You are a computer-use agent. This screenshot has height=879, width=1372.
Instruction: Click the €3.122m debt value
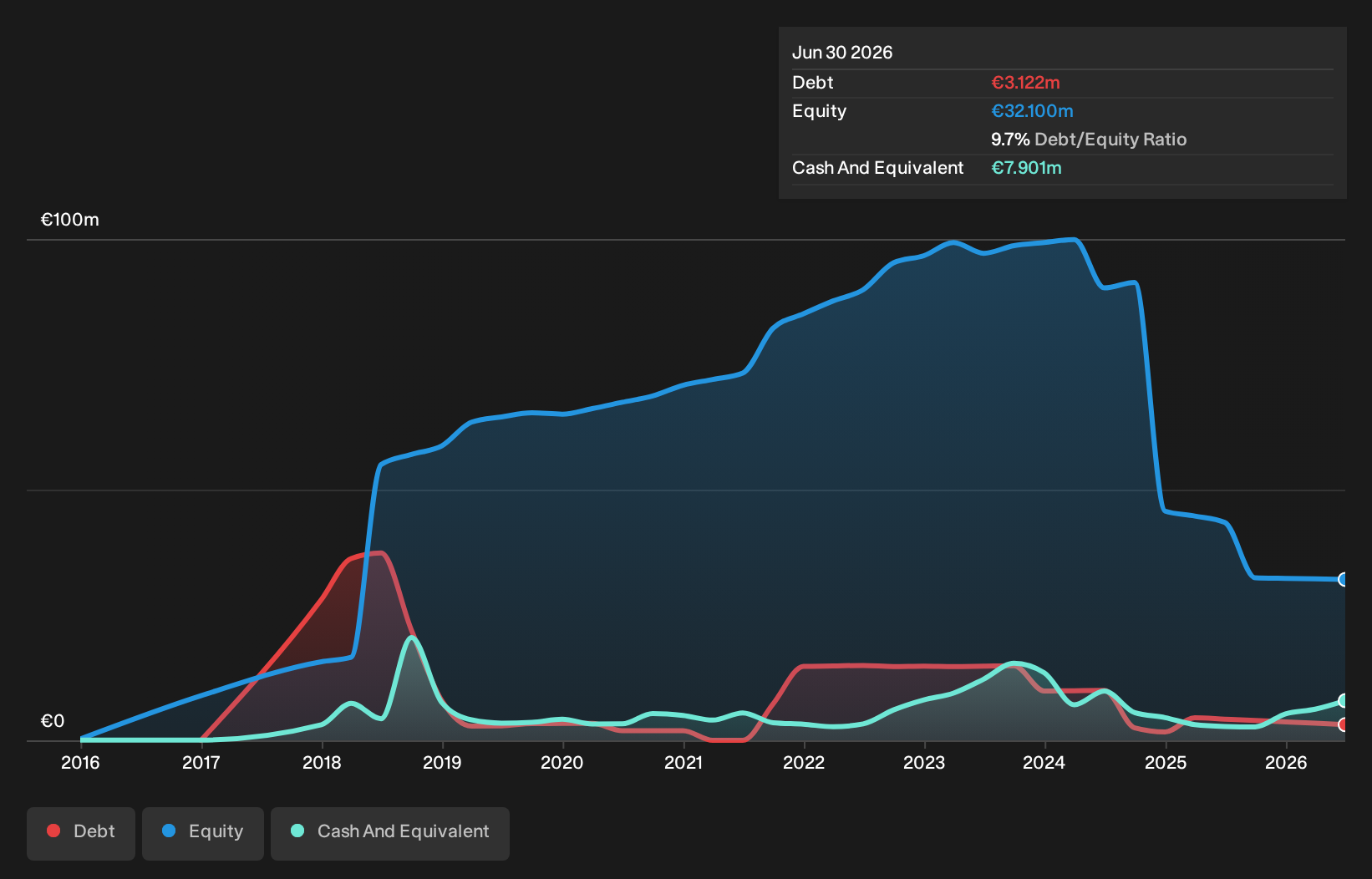pos(1025,83)
